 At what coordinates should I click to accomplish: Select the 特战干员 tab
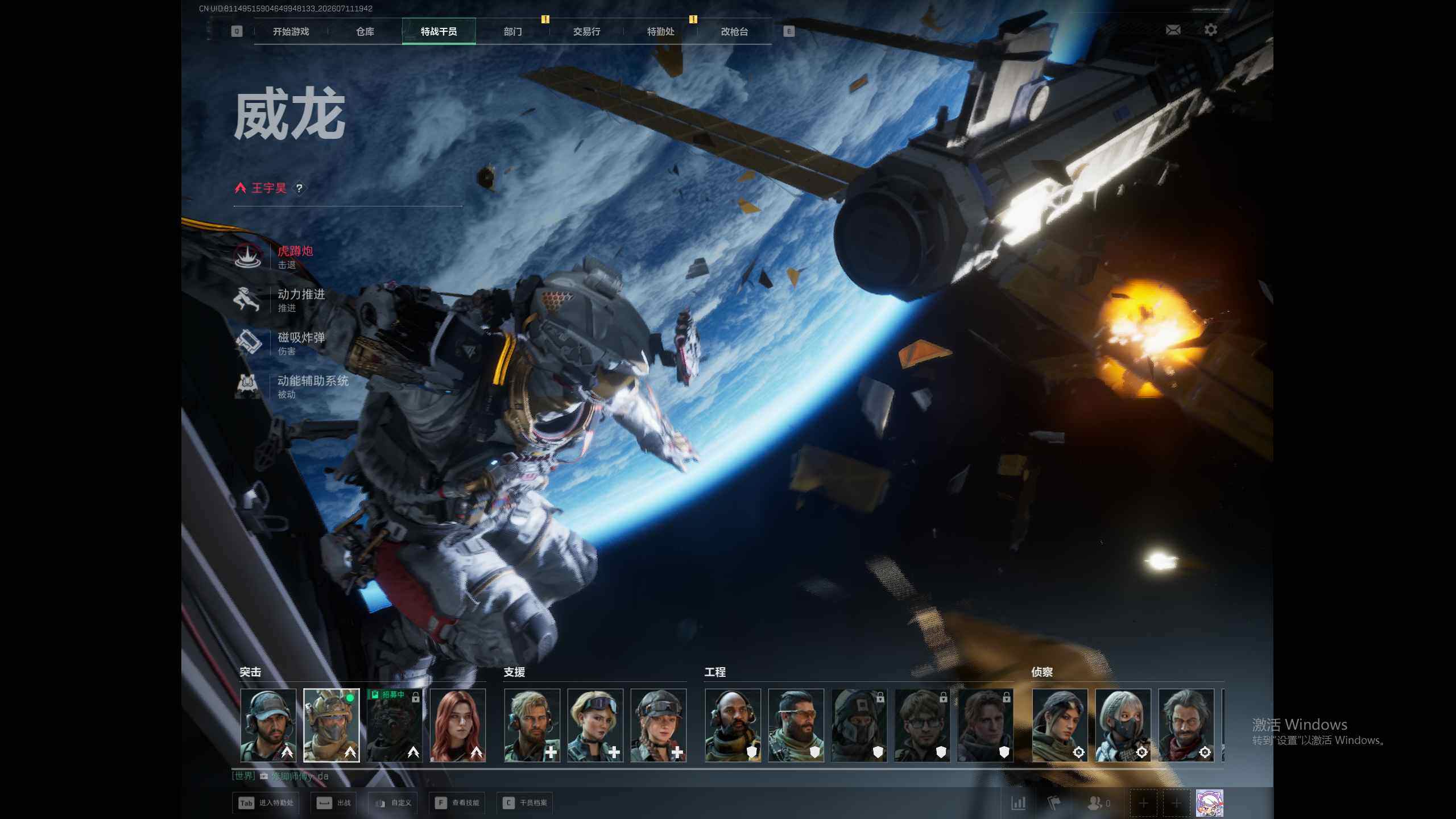(439, 31)
